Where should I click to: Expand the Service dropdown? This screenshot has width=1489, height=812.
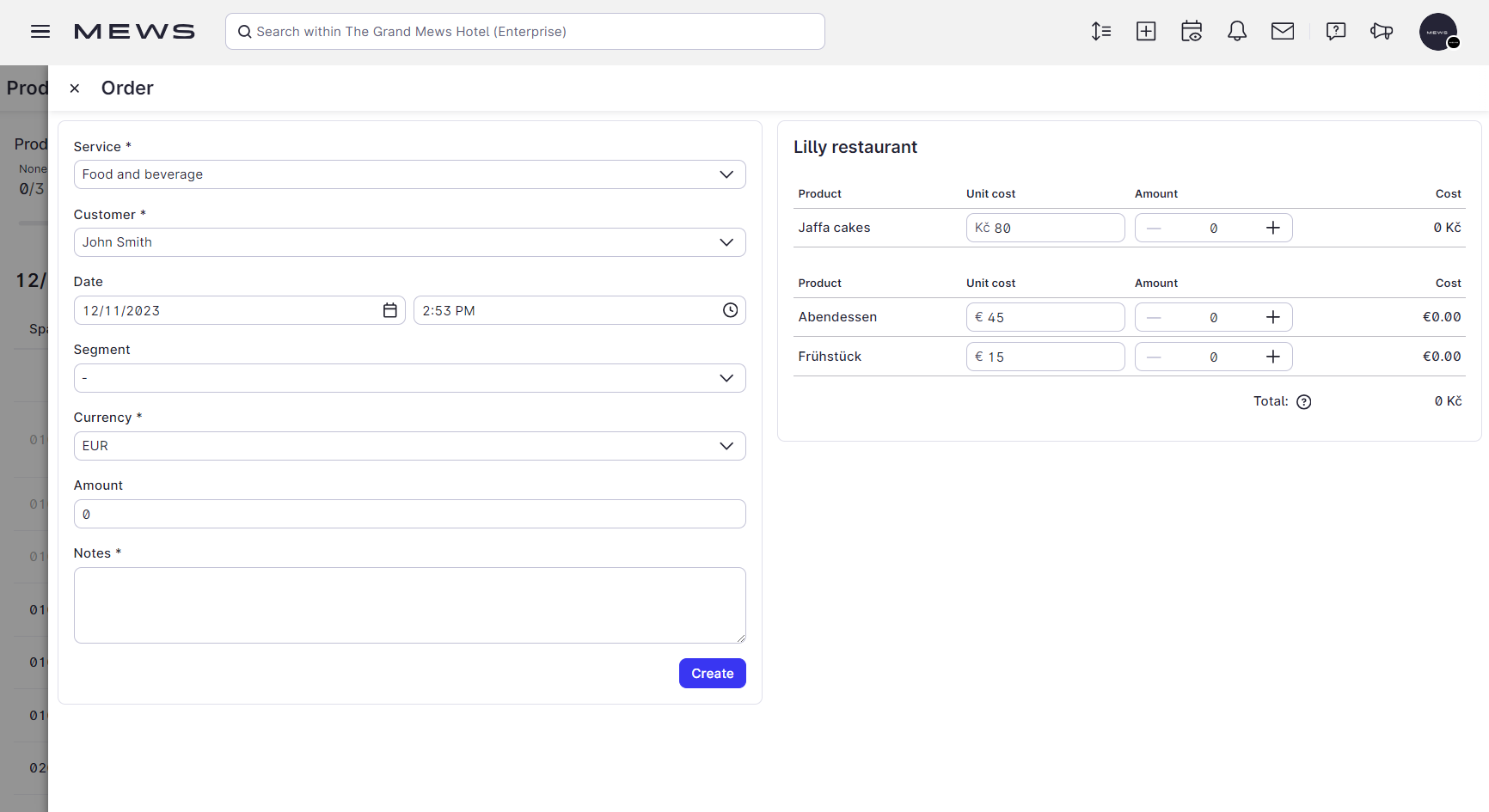[x=409, y=174]
